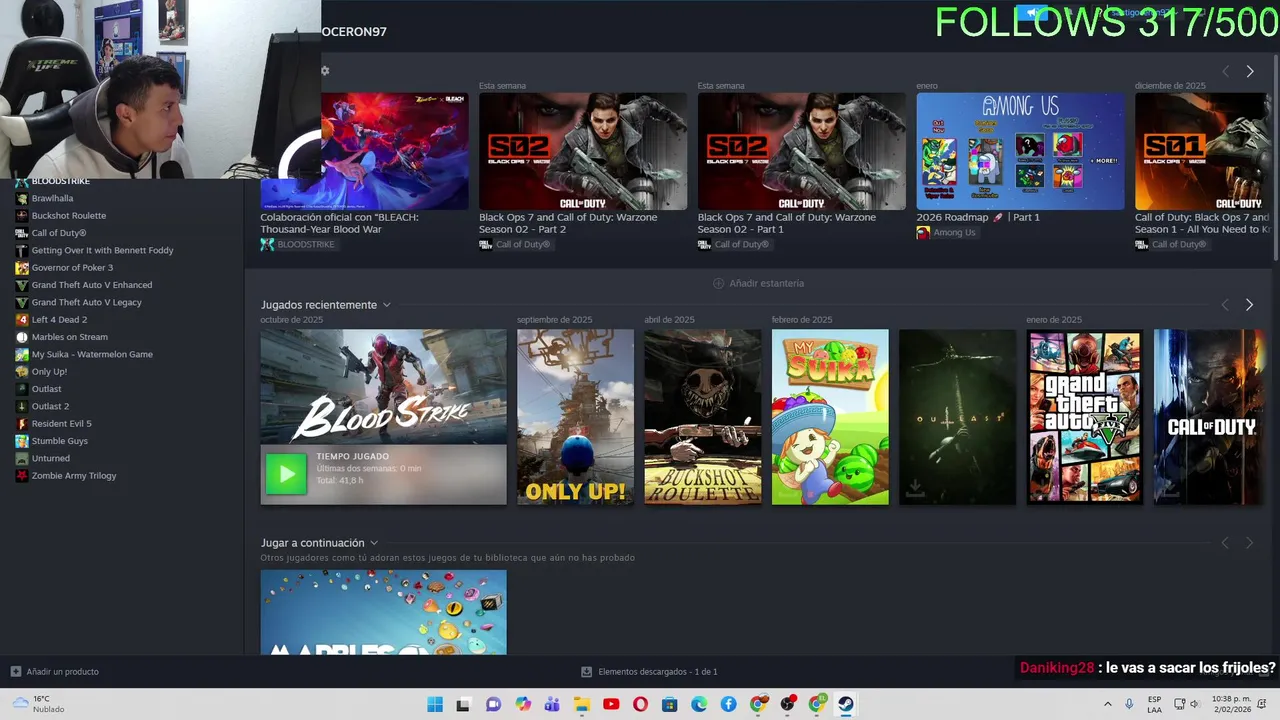Select Grand Theft Auto V Enhanced in list
Screen dimensions: 1280x720
(x=92, y=285)
